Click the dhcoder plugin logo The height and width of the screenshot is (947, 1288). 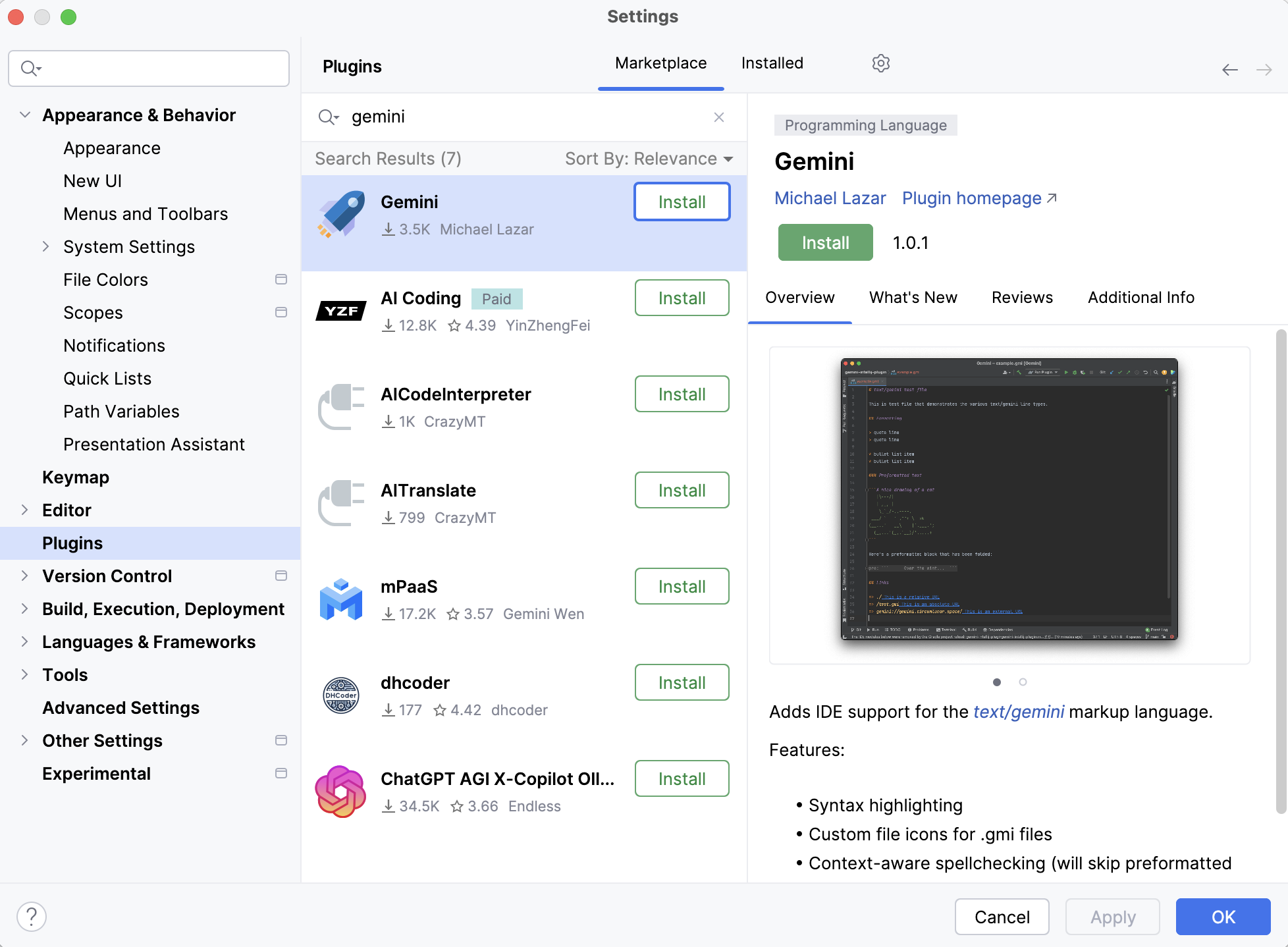341,695
